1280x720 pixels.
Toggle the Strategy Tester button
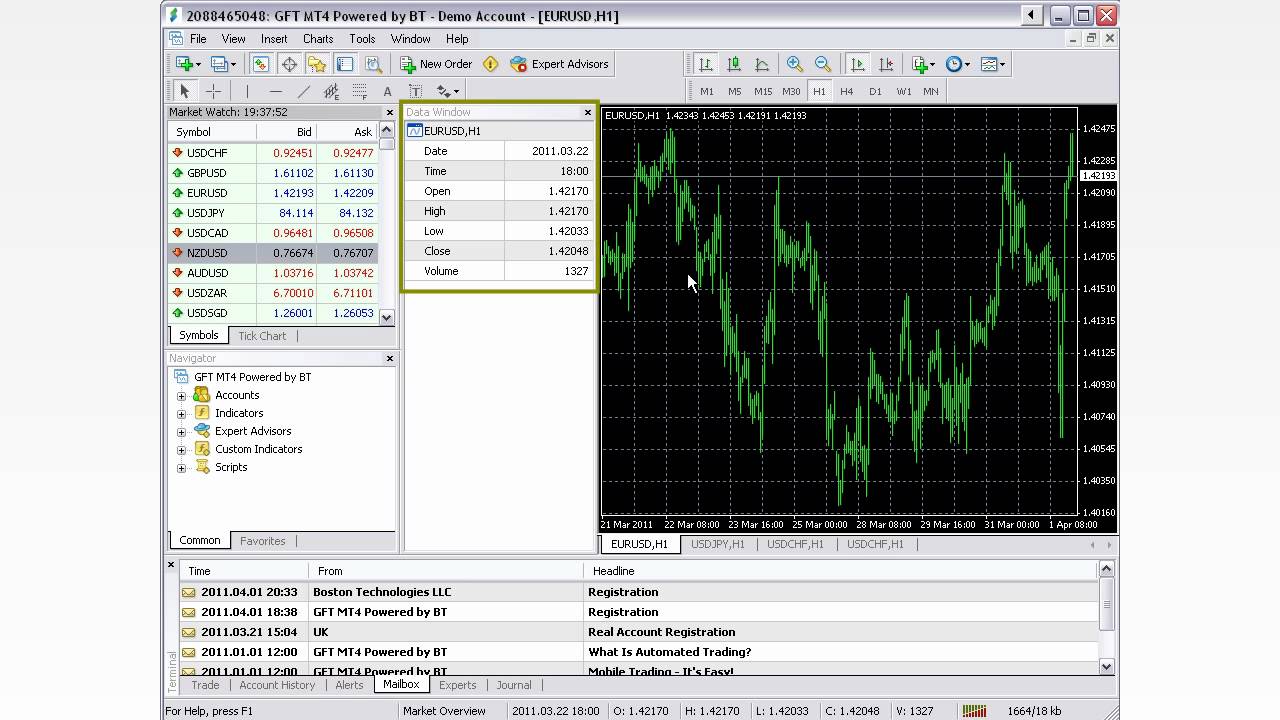[373, 64]
